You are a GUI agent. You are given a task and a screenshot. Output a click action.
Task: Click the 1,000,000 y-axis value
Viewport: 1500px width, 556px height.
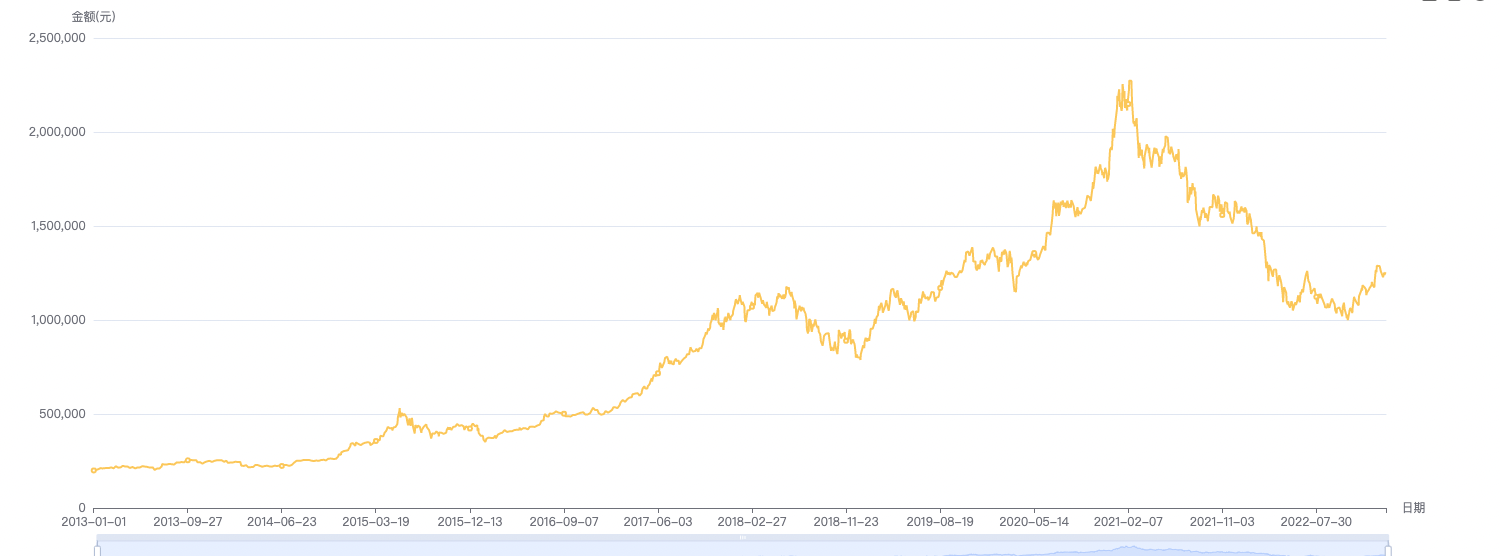tap(59, 320)
